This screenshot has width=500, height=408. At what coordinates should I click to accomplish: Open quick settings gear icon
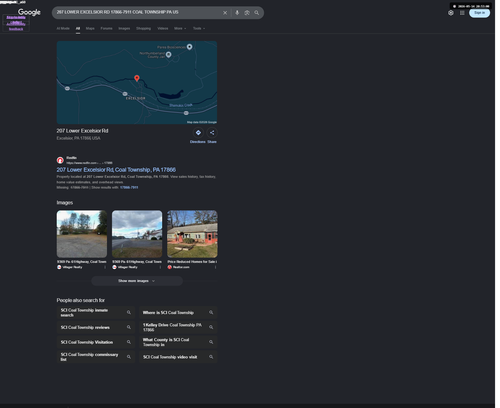click(451, 13)
